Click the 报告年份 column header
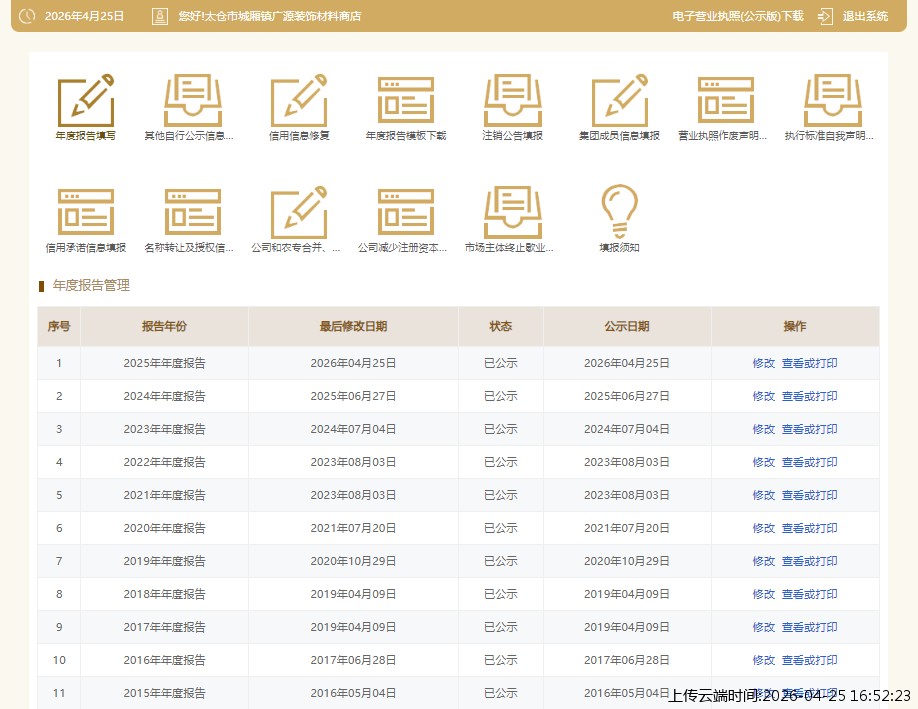The height and width of the screenshot is (709, 918). [x=164, y=326]
